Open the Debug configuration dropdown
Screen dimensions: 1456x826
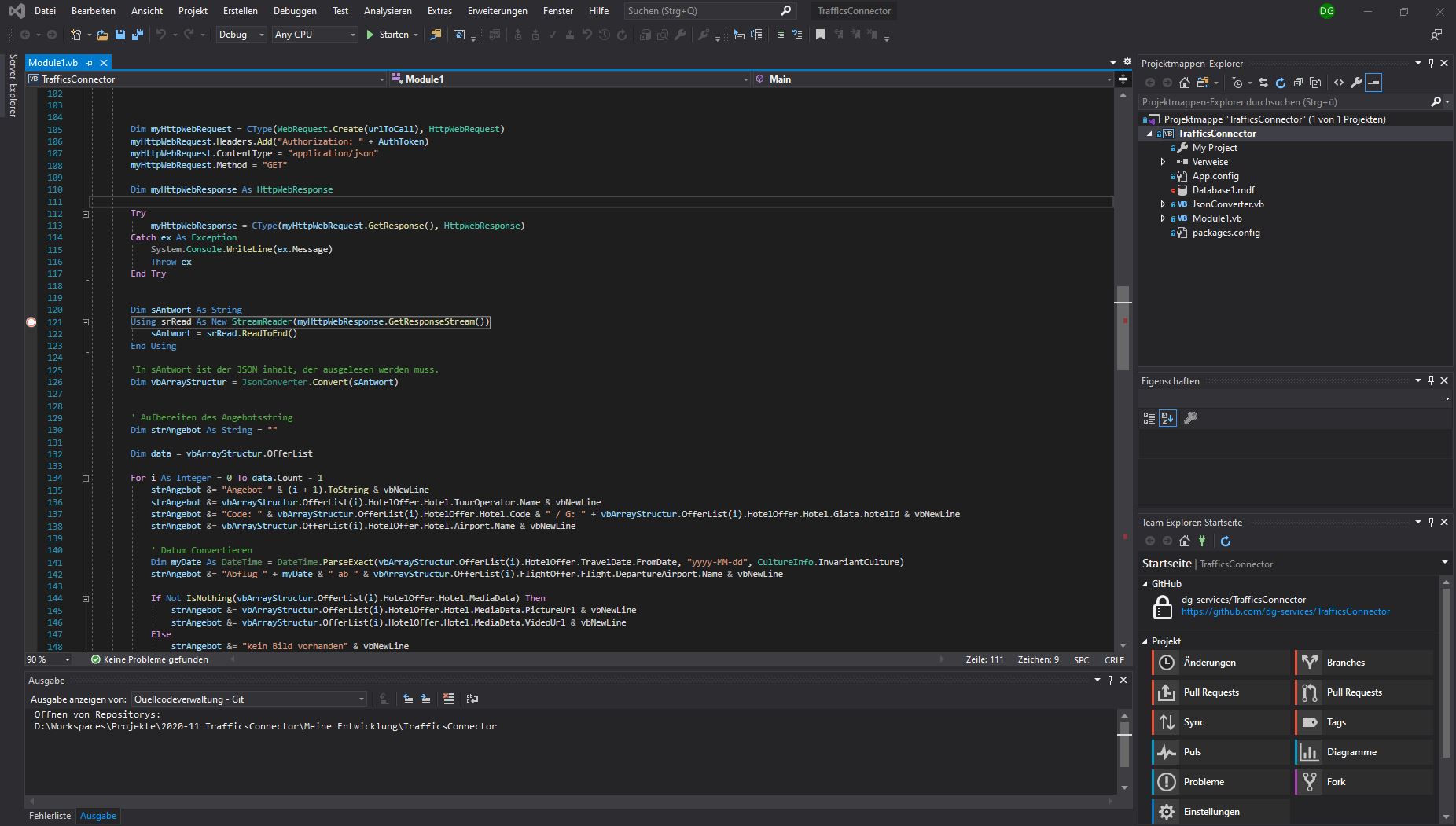241,35
